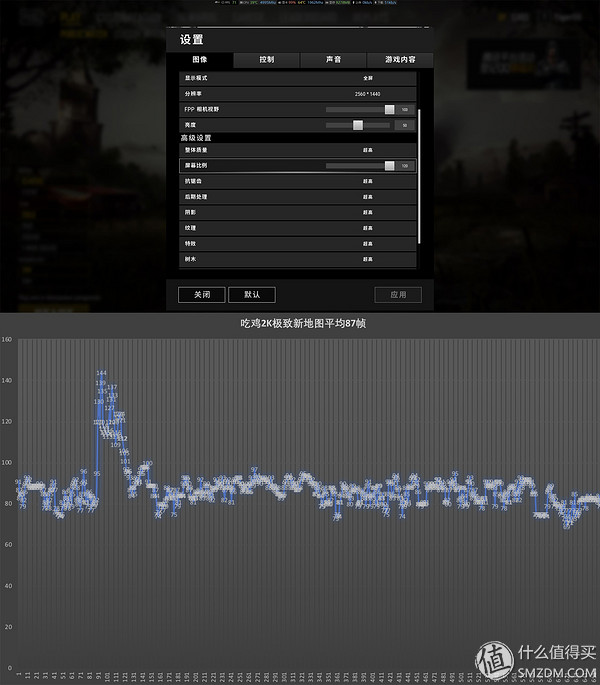The image size is (600, 685).
Task: Click the 屏幕比例 value box
Action: pyautogui.click(x=405, y=166)
